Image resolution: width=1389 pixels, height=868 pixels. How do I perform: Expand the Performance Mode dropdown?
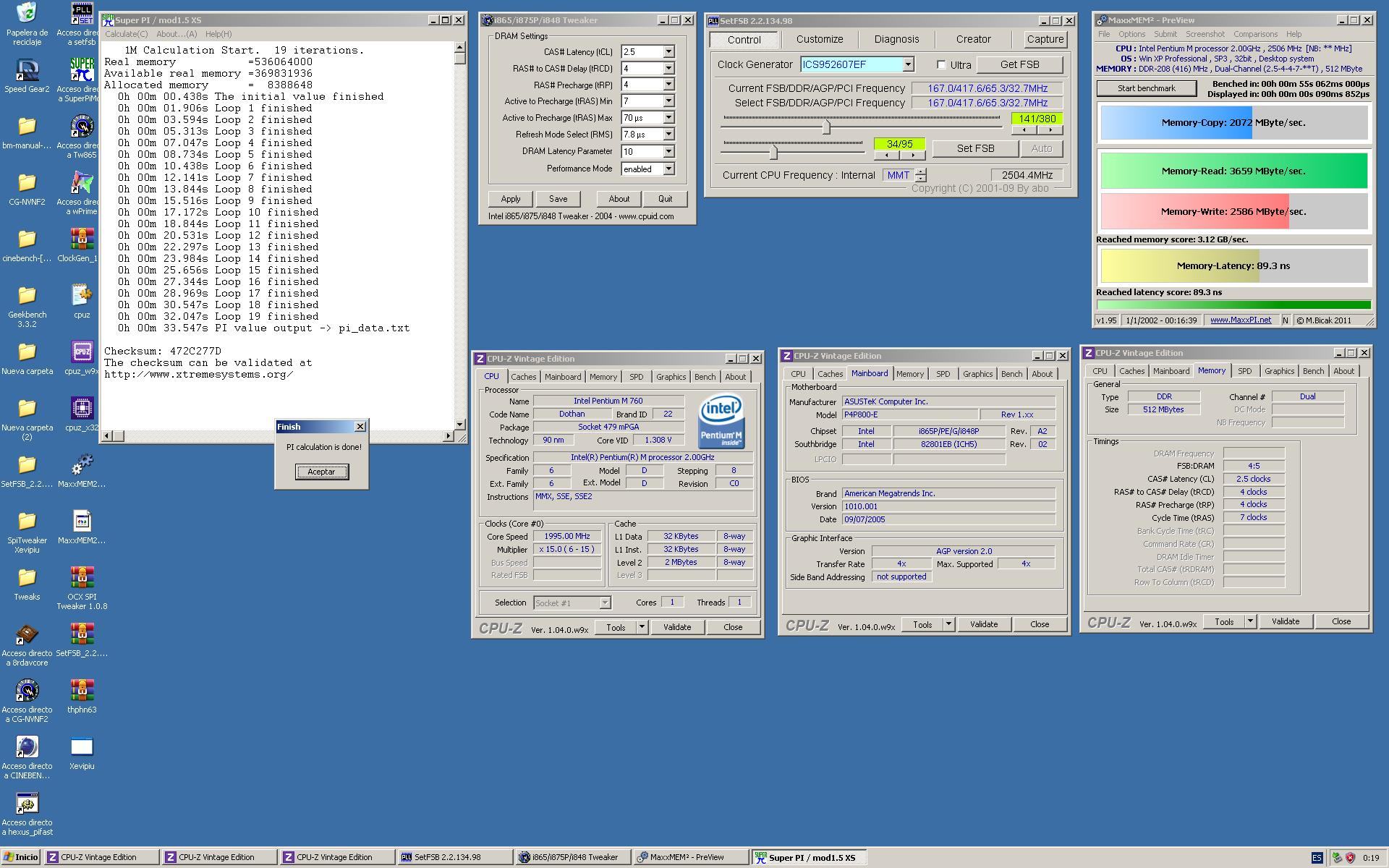(x=668, y=169)
